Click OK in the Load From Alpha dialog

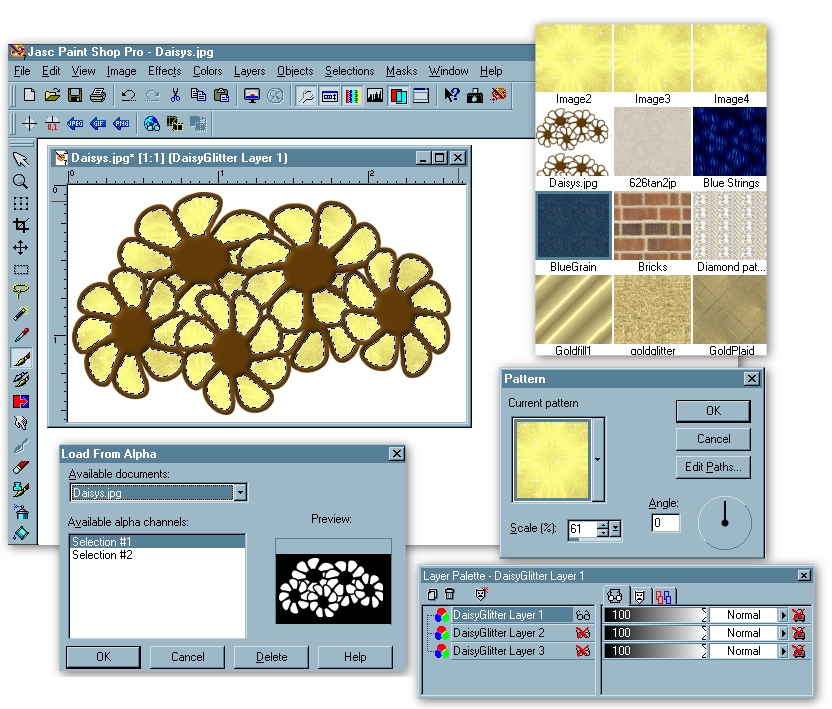pos(103,657)
